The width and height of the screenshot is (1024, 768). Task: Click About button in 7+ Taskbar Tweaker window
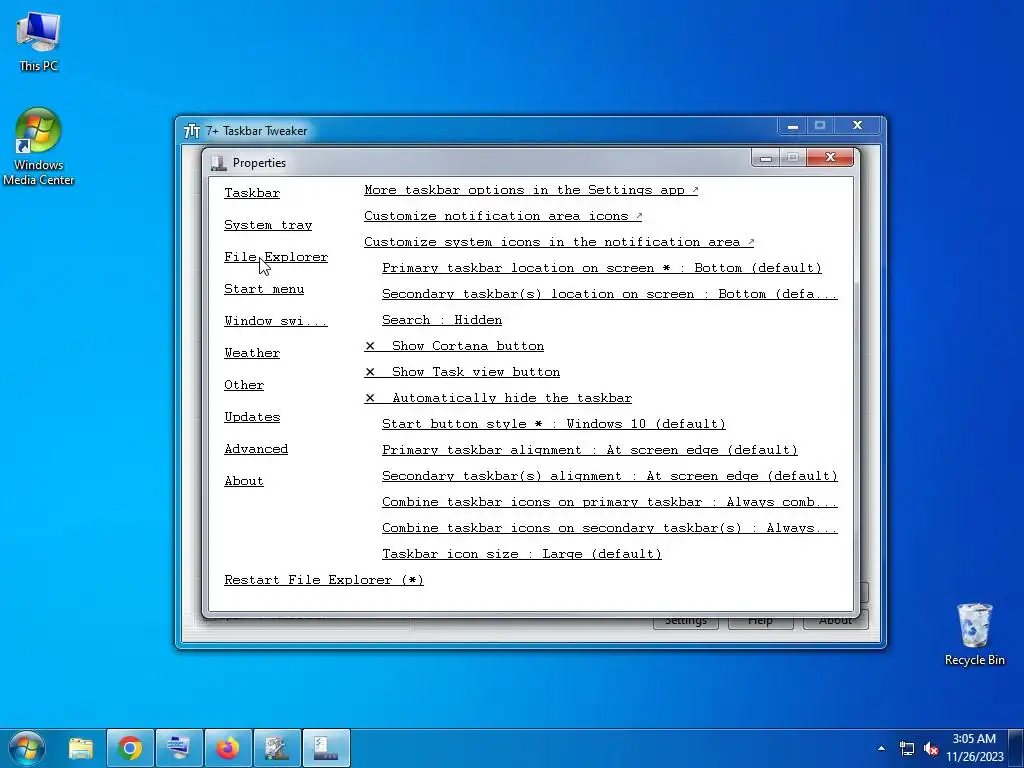pos(835,622)
